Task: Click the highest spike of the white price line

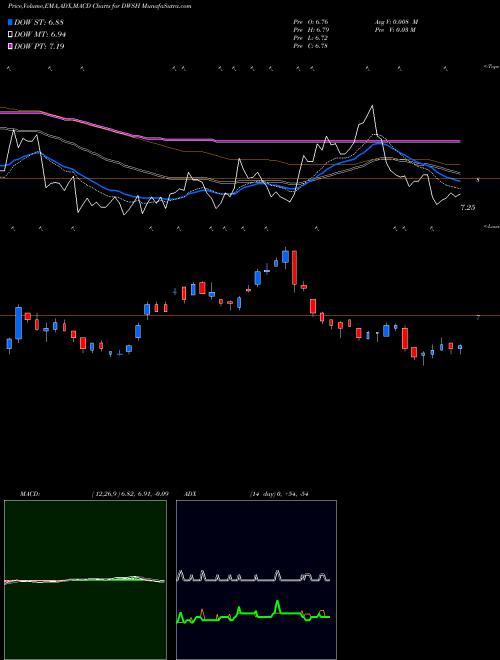Action: pos(372,106)
